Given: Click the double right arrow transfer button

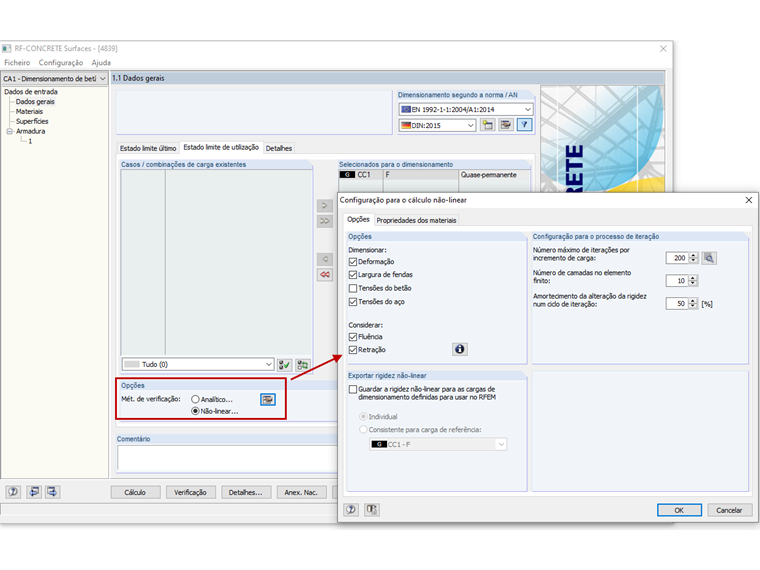Looking at the screenshot, I should (324, 221).
